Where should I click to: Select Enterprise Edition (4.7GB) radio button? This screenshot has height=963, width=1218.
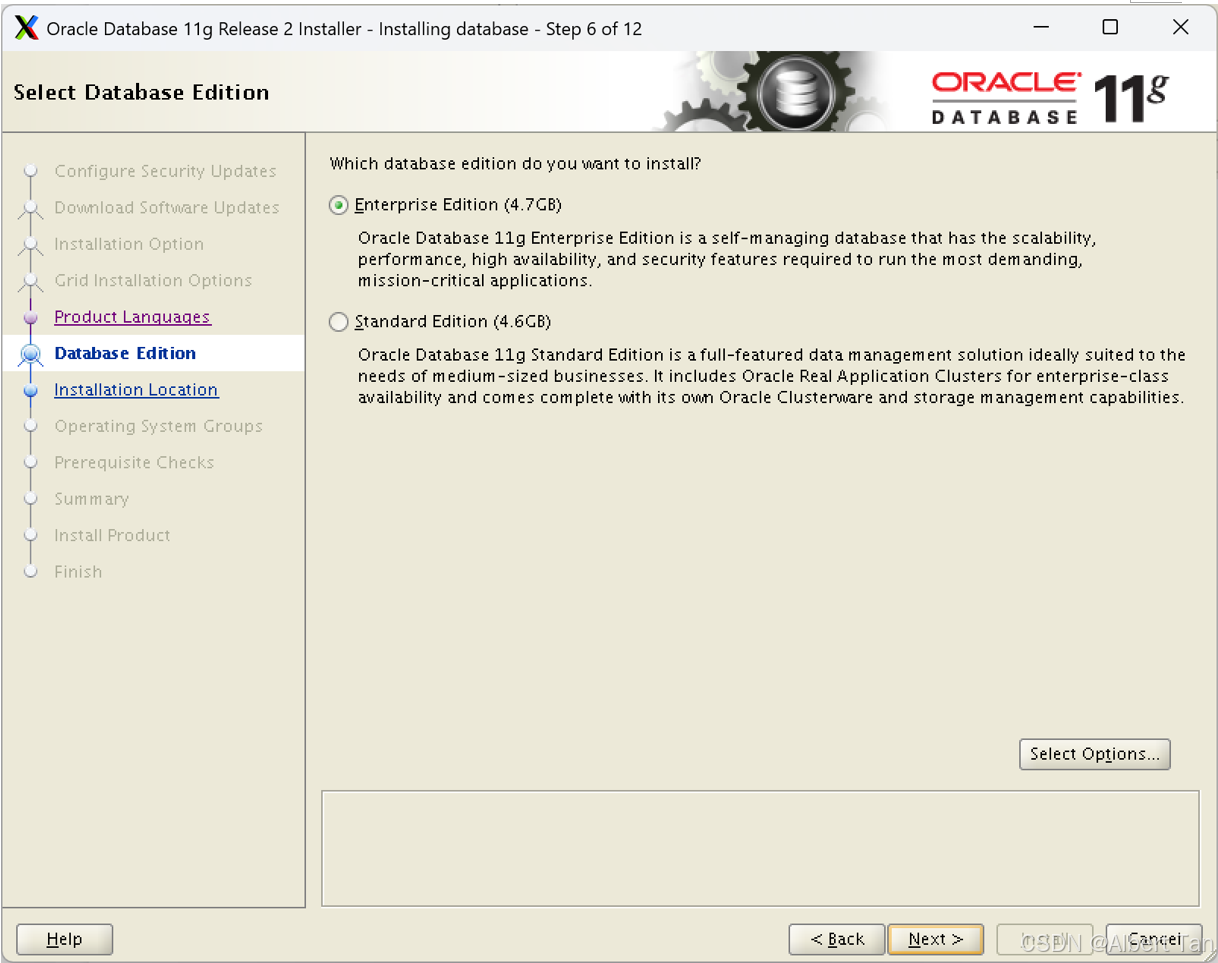(339, 205)
